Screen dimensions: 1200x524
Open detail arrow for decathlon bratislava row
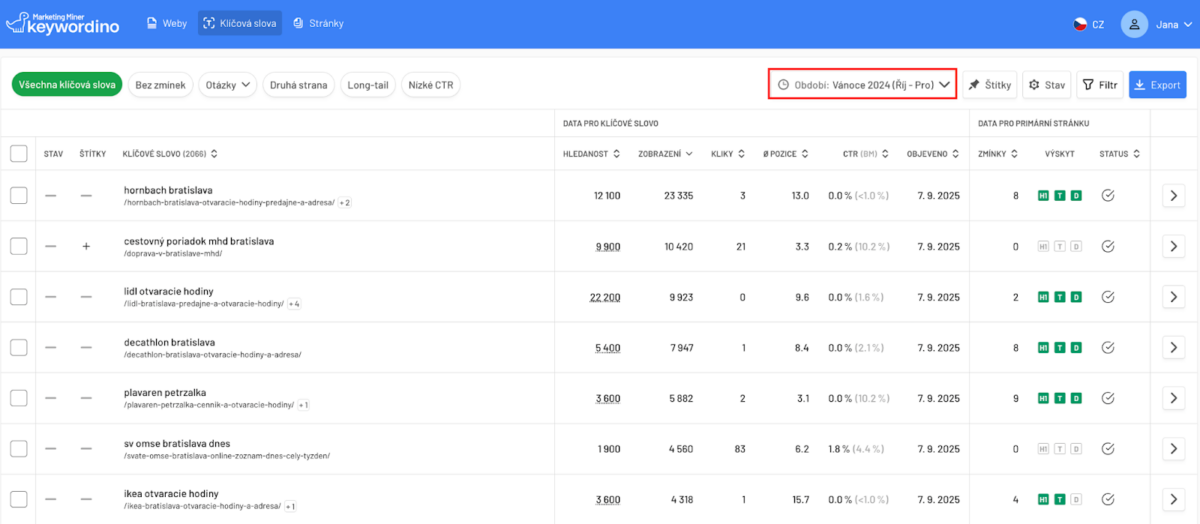[1174, 348]
